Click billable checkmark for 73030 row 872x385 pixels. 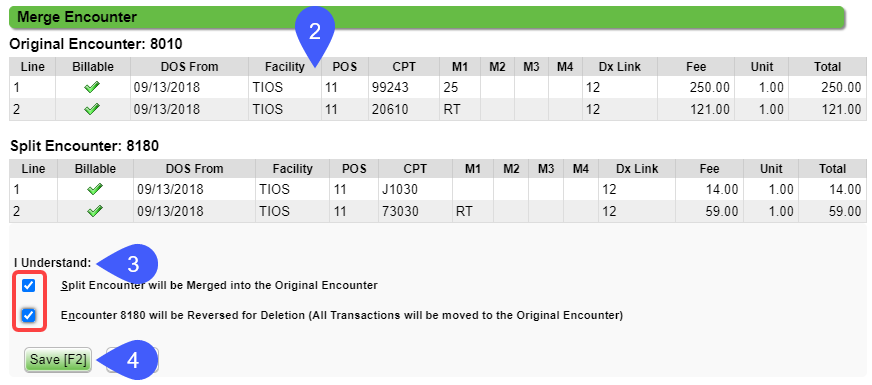(x=95, y=211)
